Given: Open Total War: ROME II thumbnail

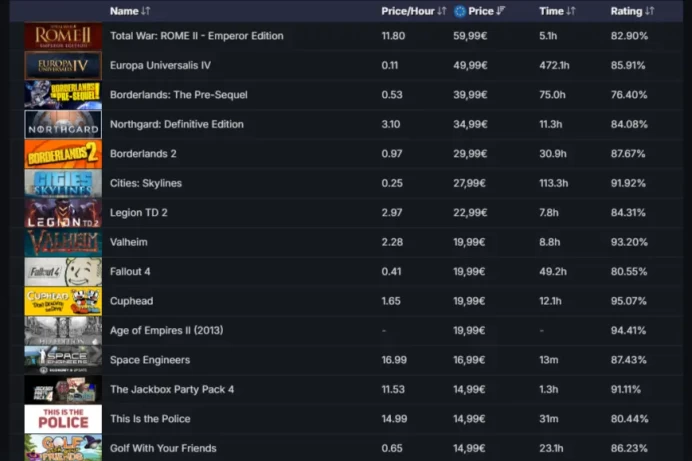Looking at the screenshot, I should point(63,36).
